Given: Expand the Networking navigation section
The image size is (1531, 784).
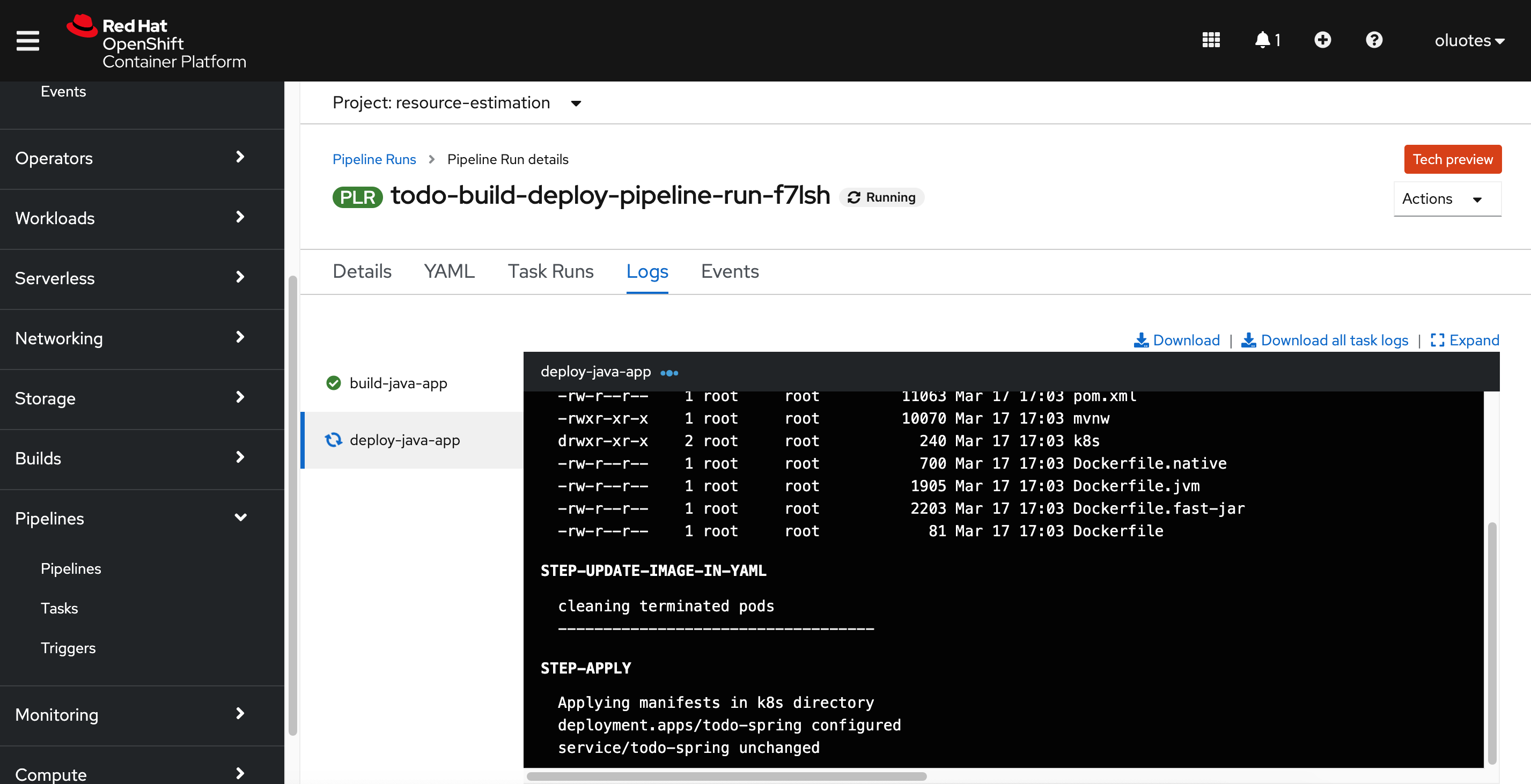Looking at the screenshot, I should point(131,338).
